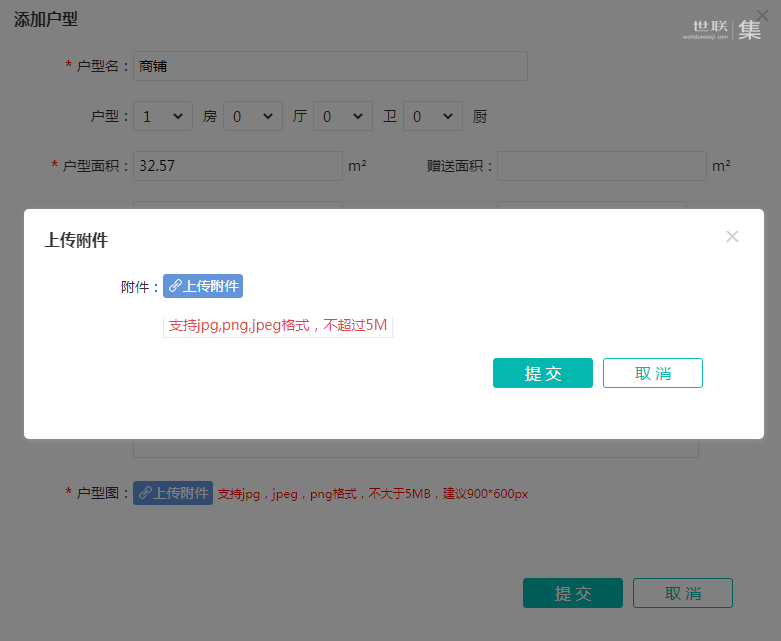Click the blue 上传附件 button in dialog
This screenshot has width=781, height=641.
(x=203, y=286)
